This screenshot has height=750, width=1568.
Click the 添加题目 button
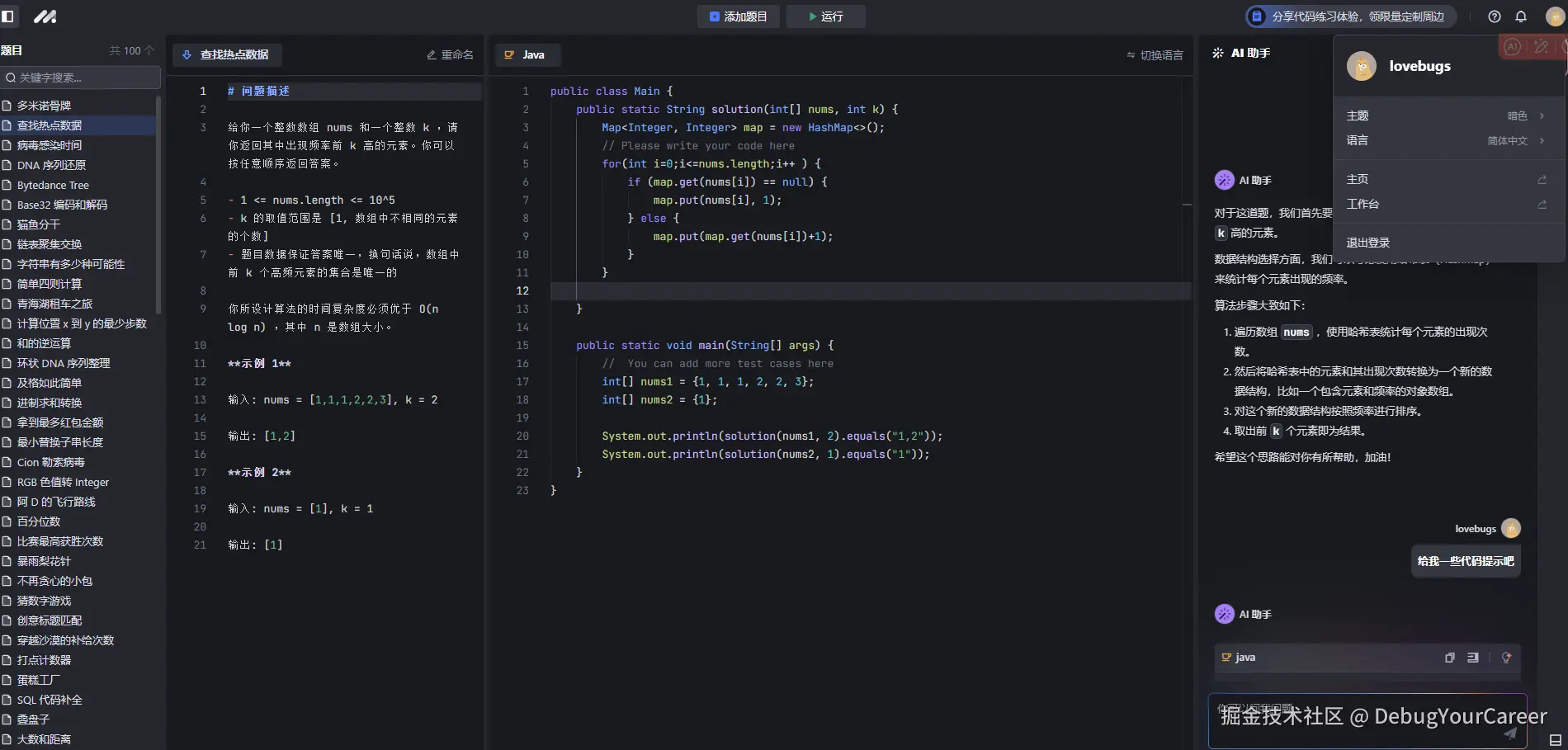click(738, 16)
